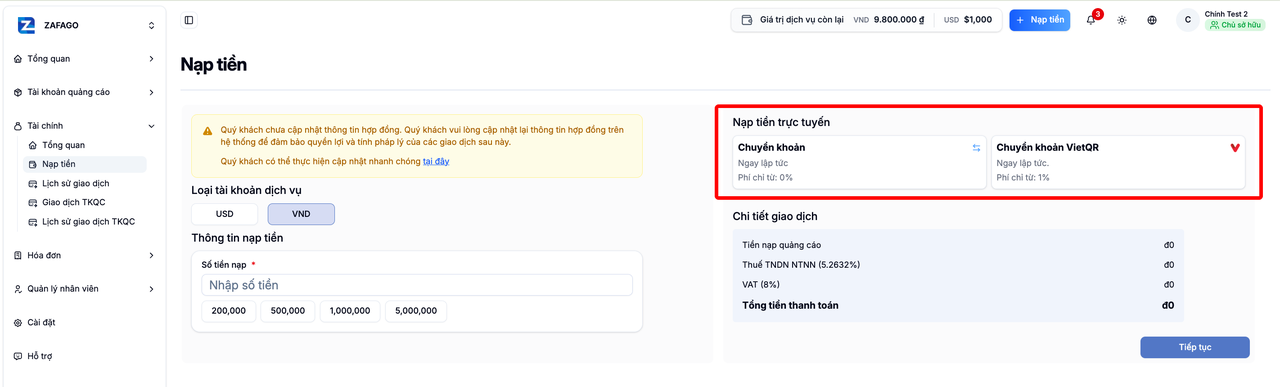Open Giao dịch TKQC page
The image size is (1280, 387).
click(x=84, y=202)
